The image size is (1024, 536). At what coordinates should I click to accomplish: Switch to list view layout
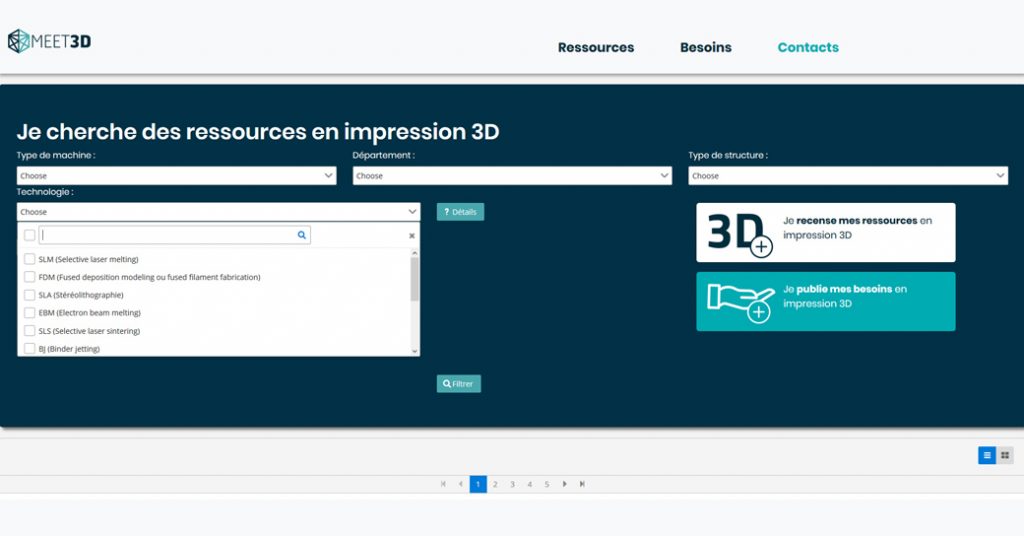coord(987,455)
